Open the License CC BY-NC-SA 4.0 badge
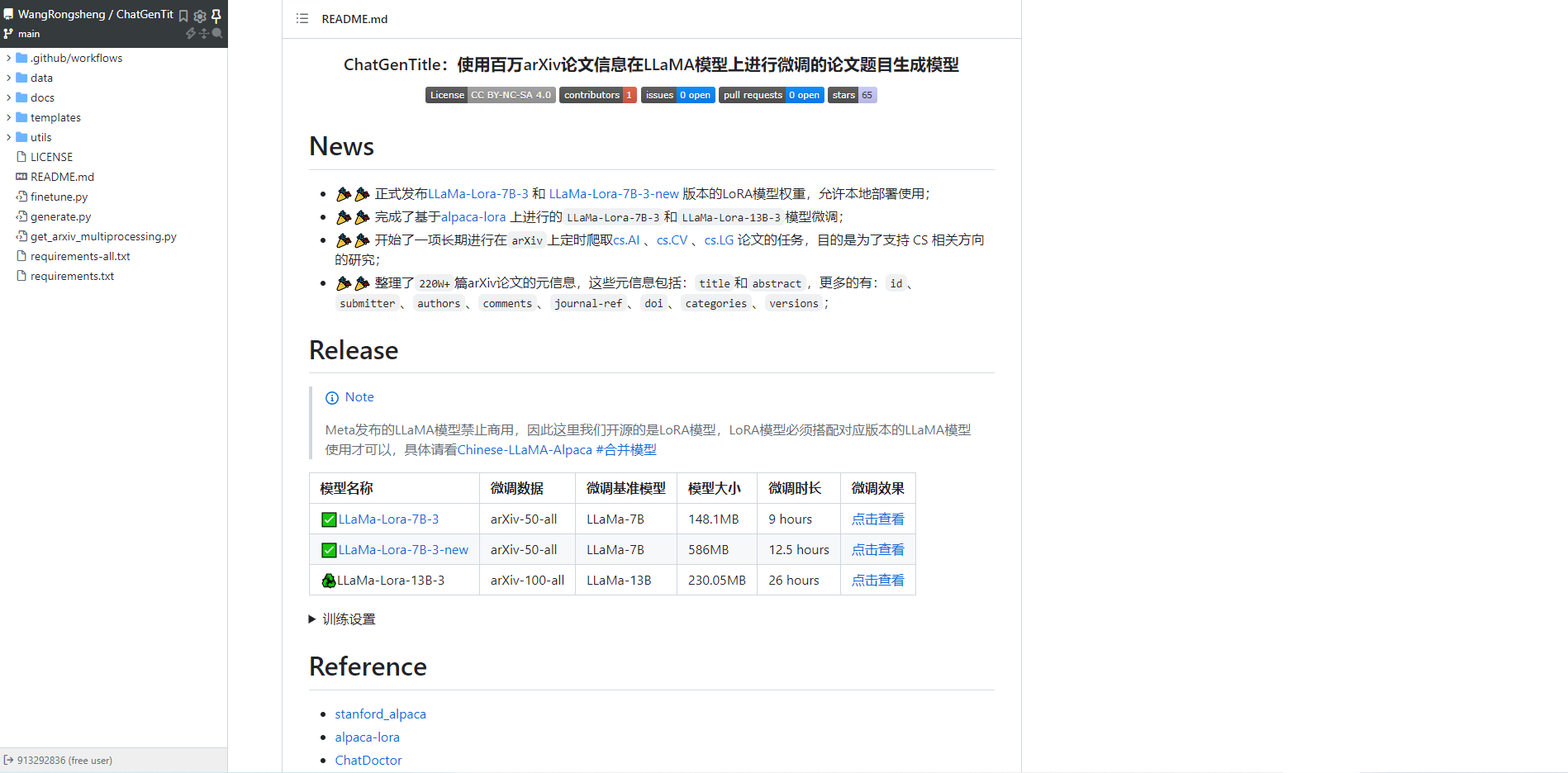Screen dimensions: 1568x773 (490, 95)
